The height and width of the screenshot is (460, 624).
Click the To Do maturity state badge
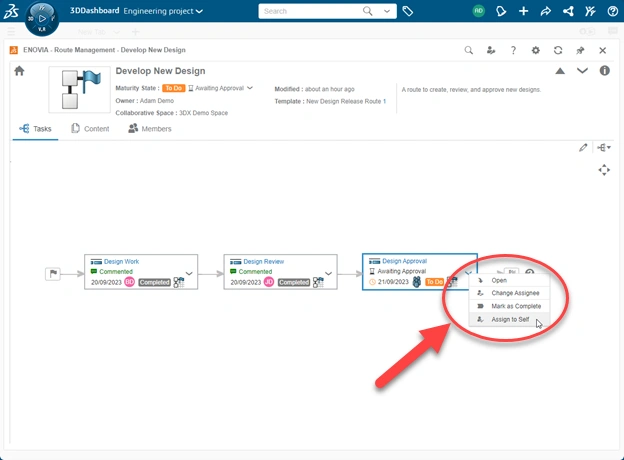pyautogui.click(x=174, y=88)
